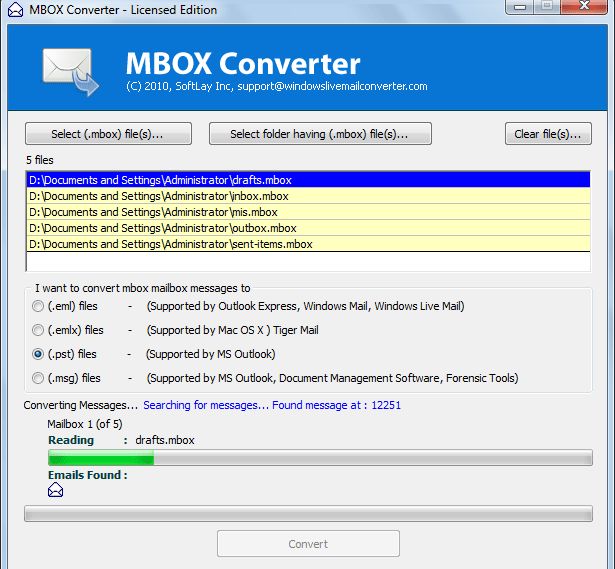Click Select (.mbox) file(s)... button
The height and width of the screenshot is (569, 615).
(108, 134)
